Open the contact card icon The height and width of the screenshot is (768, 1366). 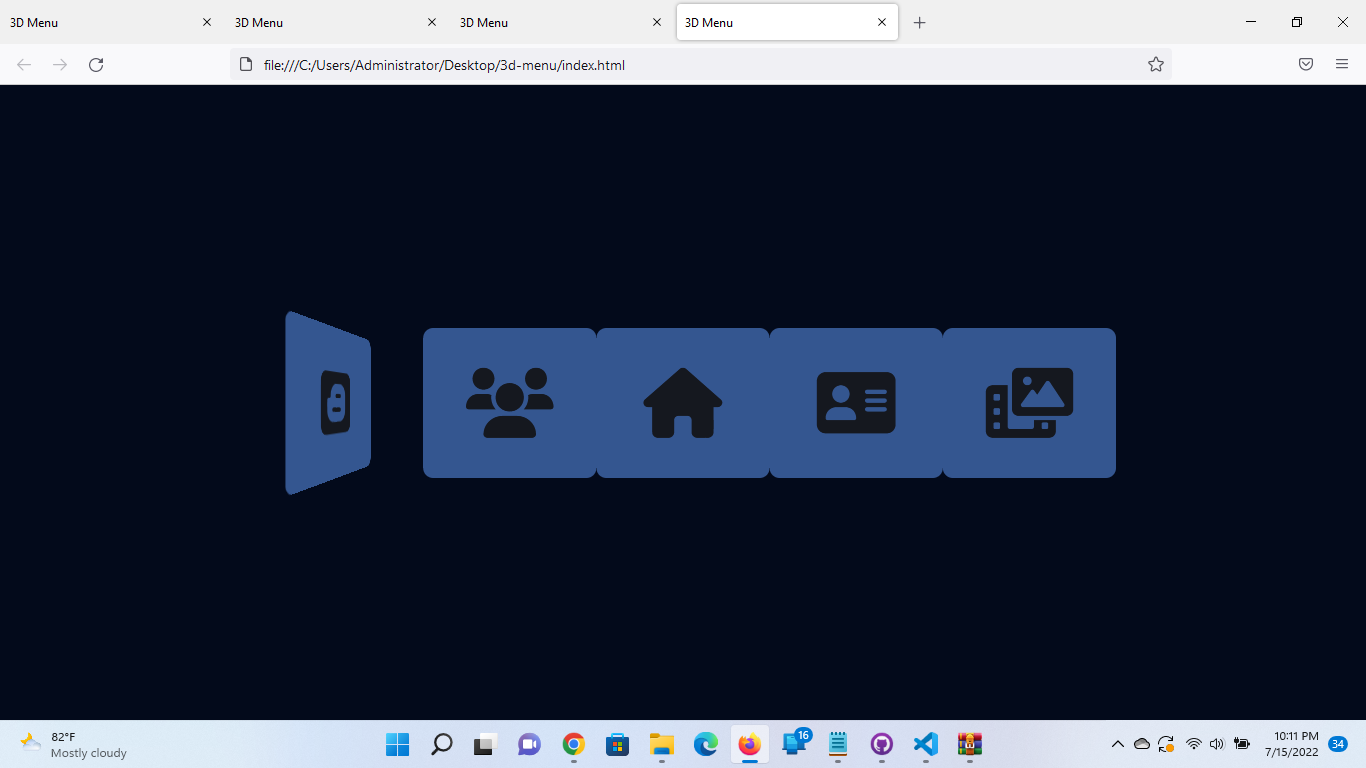(856, 402)
